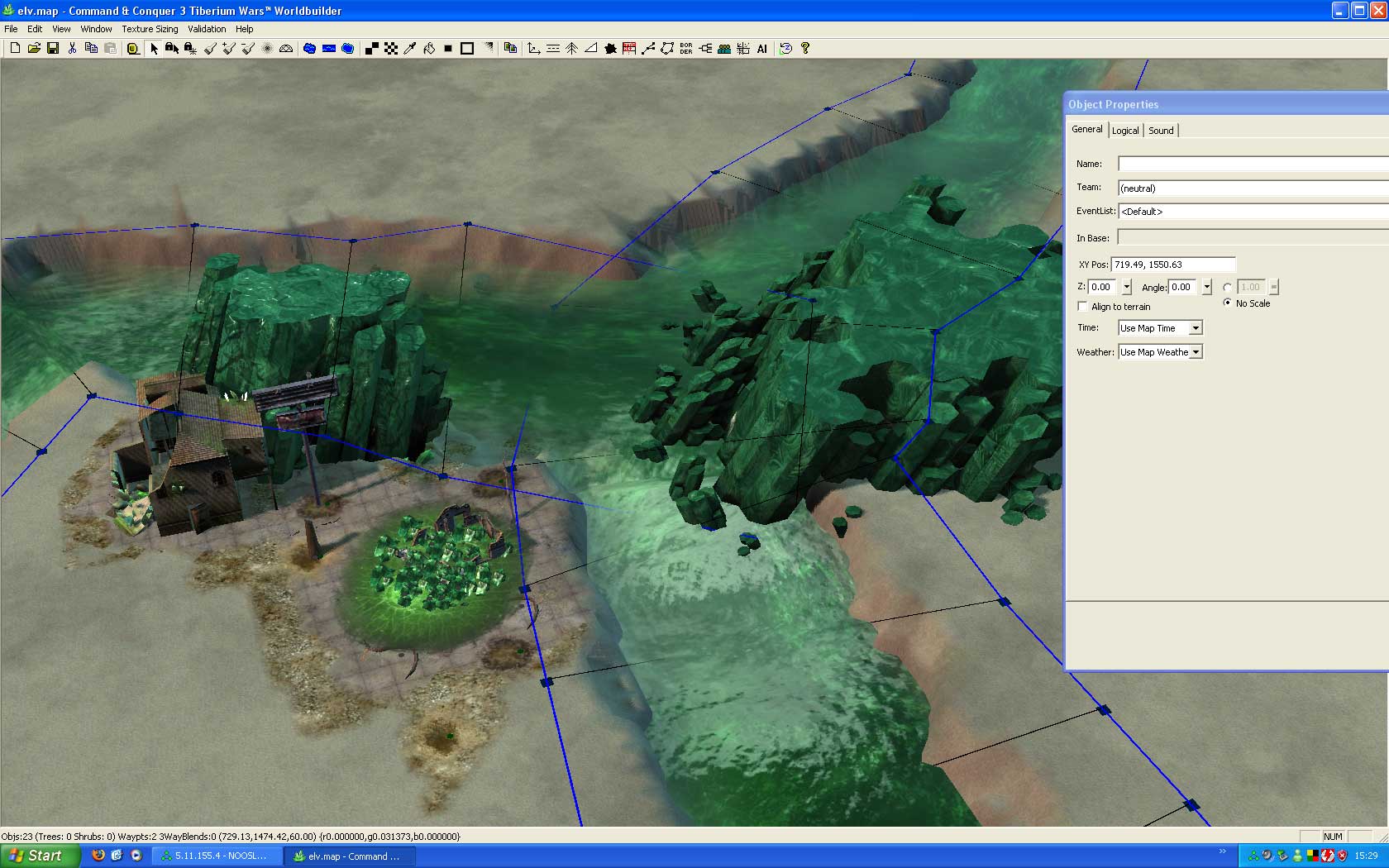Open the Texture Sizing menu
The height and width of the screenshot is (868, 1389).
tap(150, 29)
